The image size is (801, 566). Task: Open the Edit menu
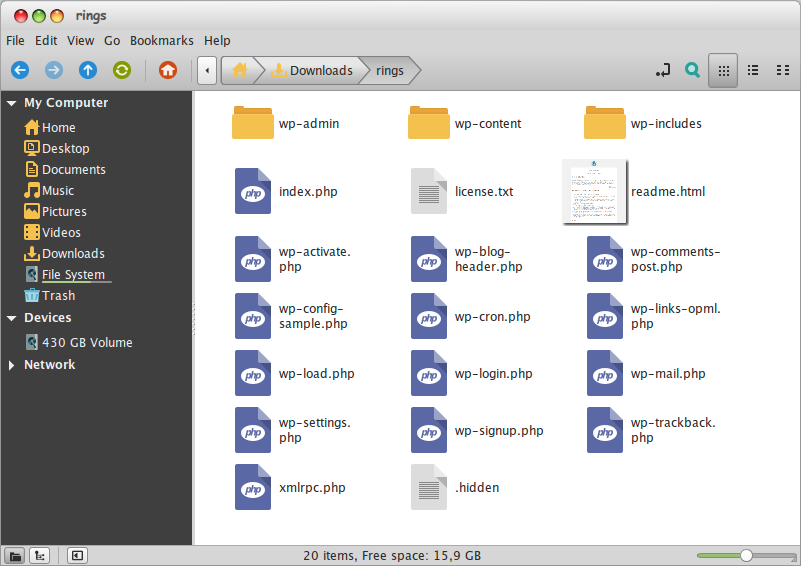(46, 40)
